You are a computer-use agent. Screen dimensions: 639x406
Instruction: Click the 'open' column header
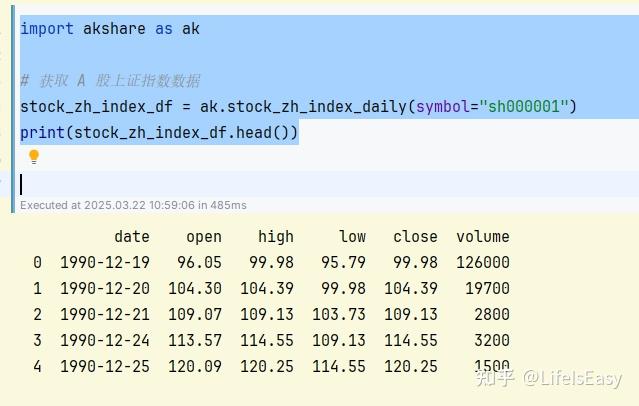pyautogui.click(x=203, y=237)
